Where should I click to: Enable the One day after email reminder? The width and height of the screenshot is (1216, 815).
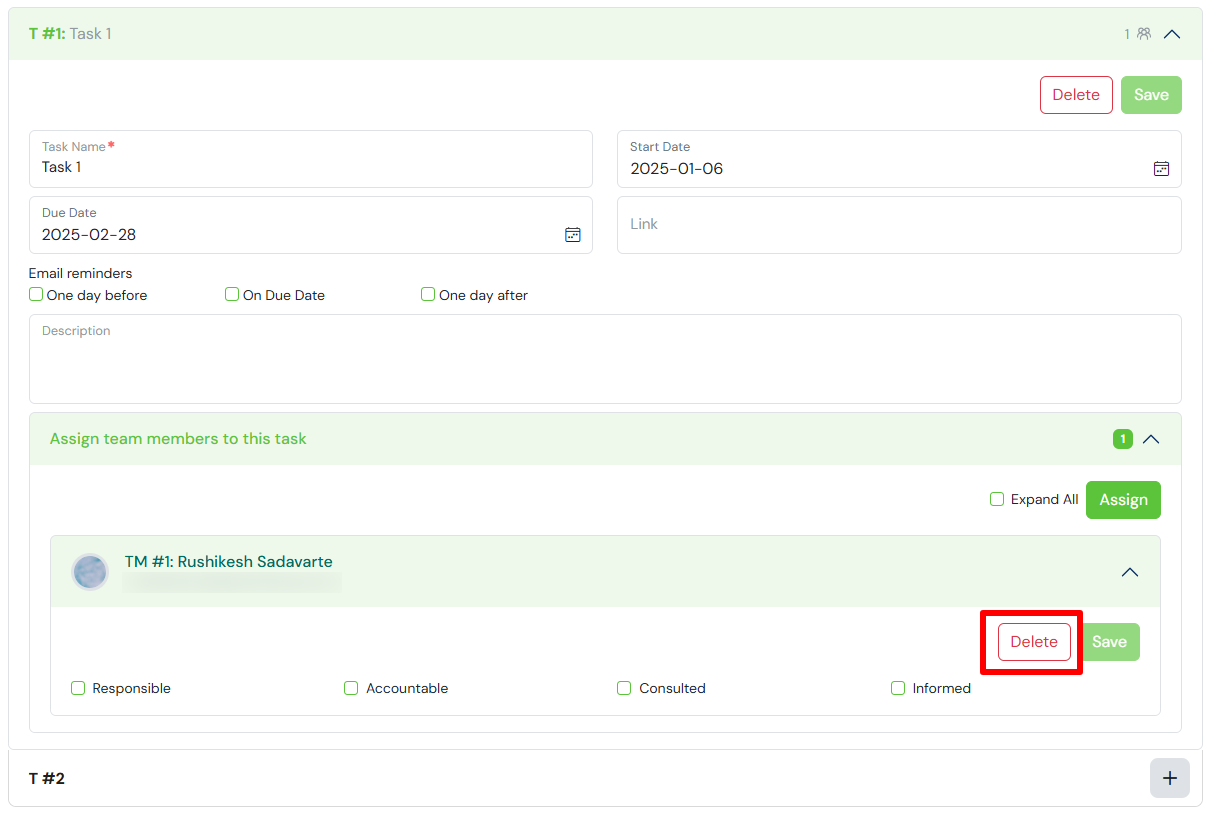(x=428, y=295)
